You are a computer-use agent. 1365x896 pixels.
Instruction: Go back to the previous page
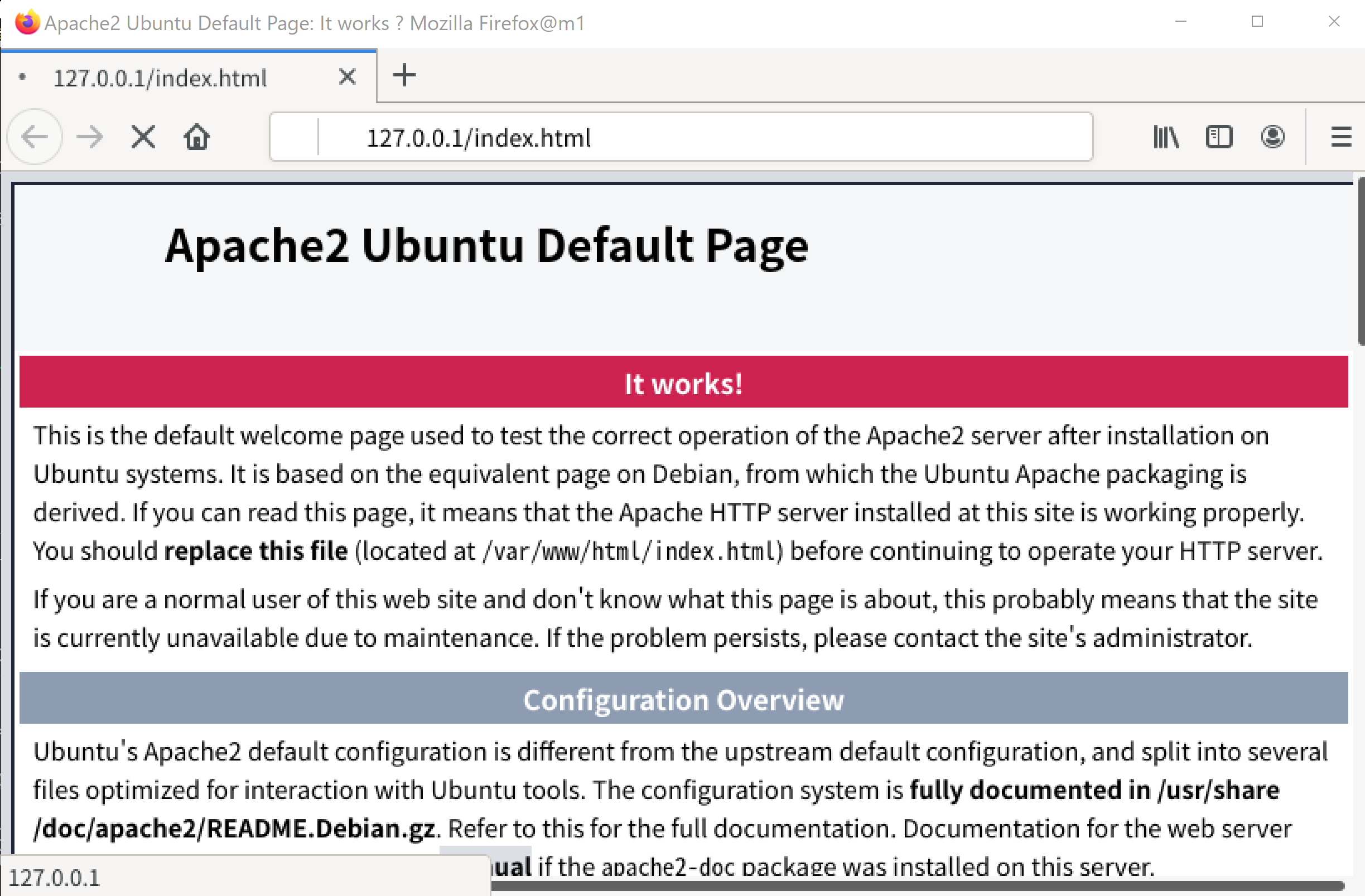[35, 137]
